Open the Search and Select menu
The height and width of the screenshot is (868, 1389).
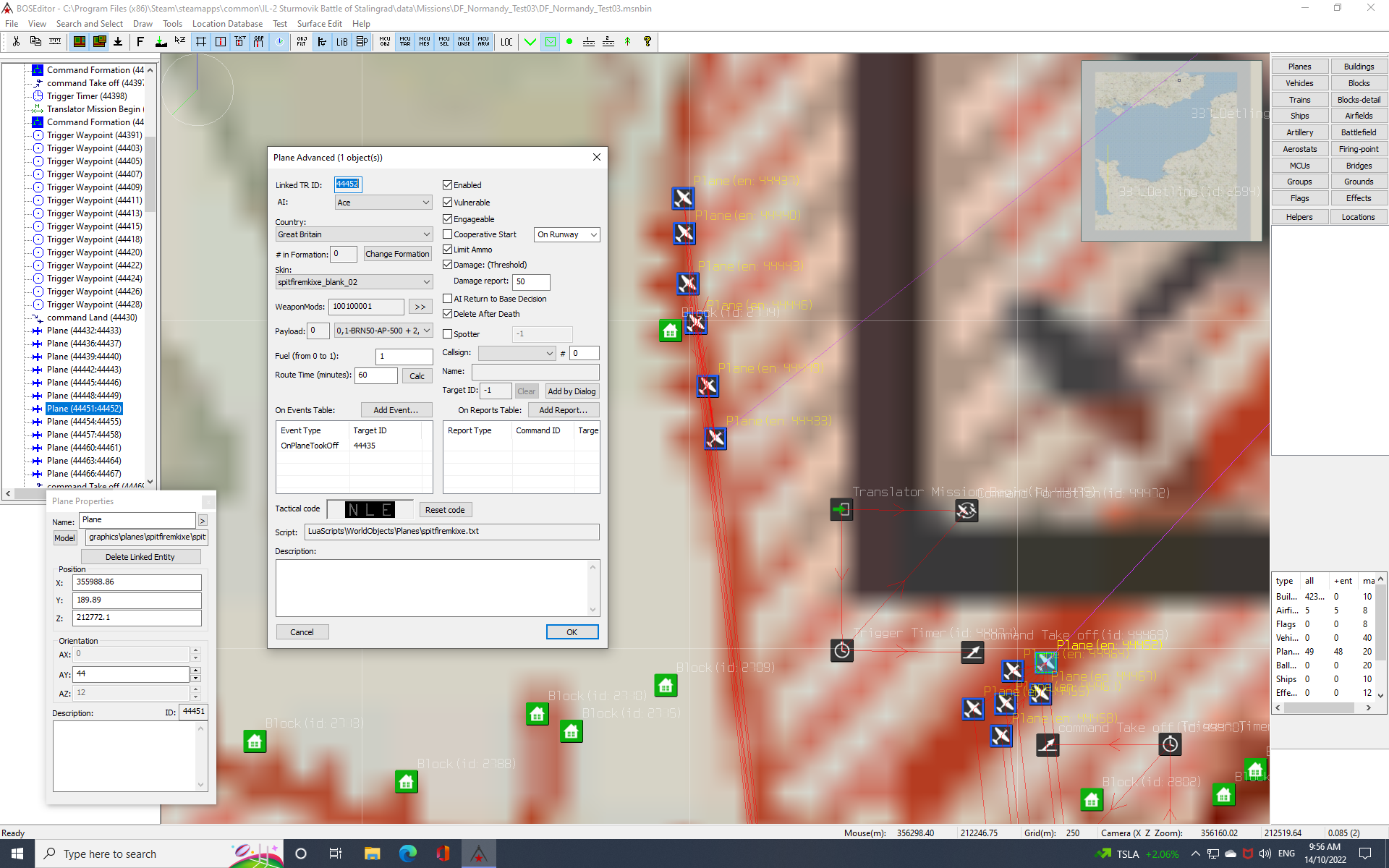click(89, 24)
